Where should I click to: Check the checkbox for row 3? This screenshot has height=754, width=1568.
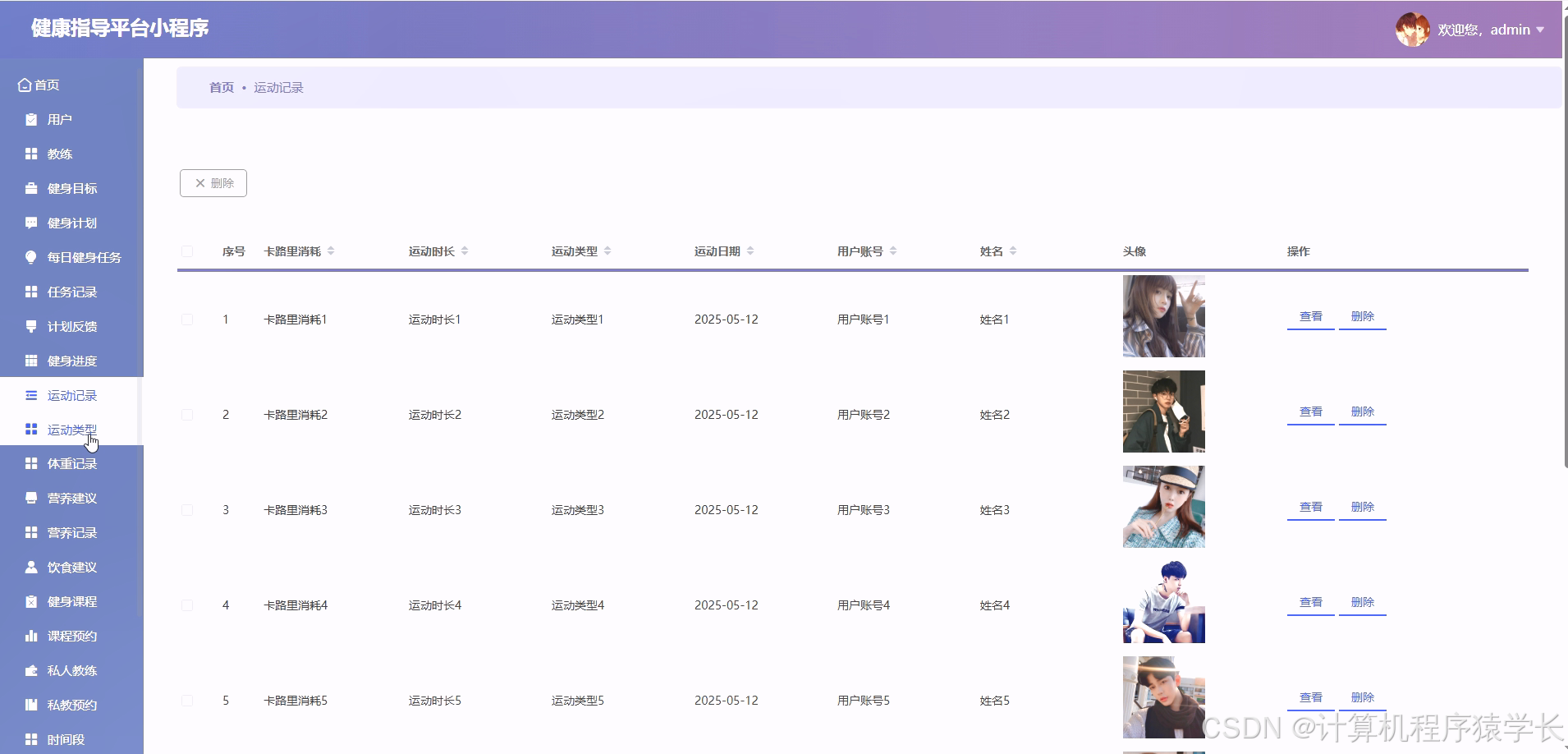tap(187, 509)
